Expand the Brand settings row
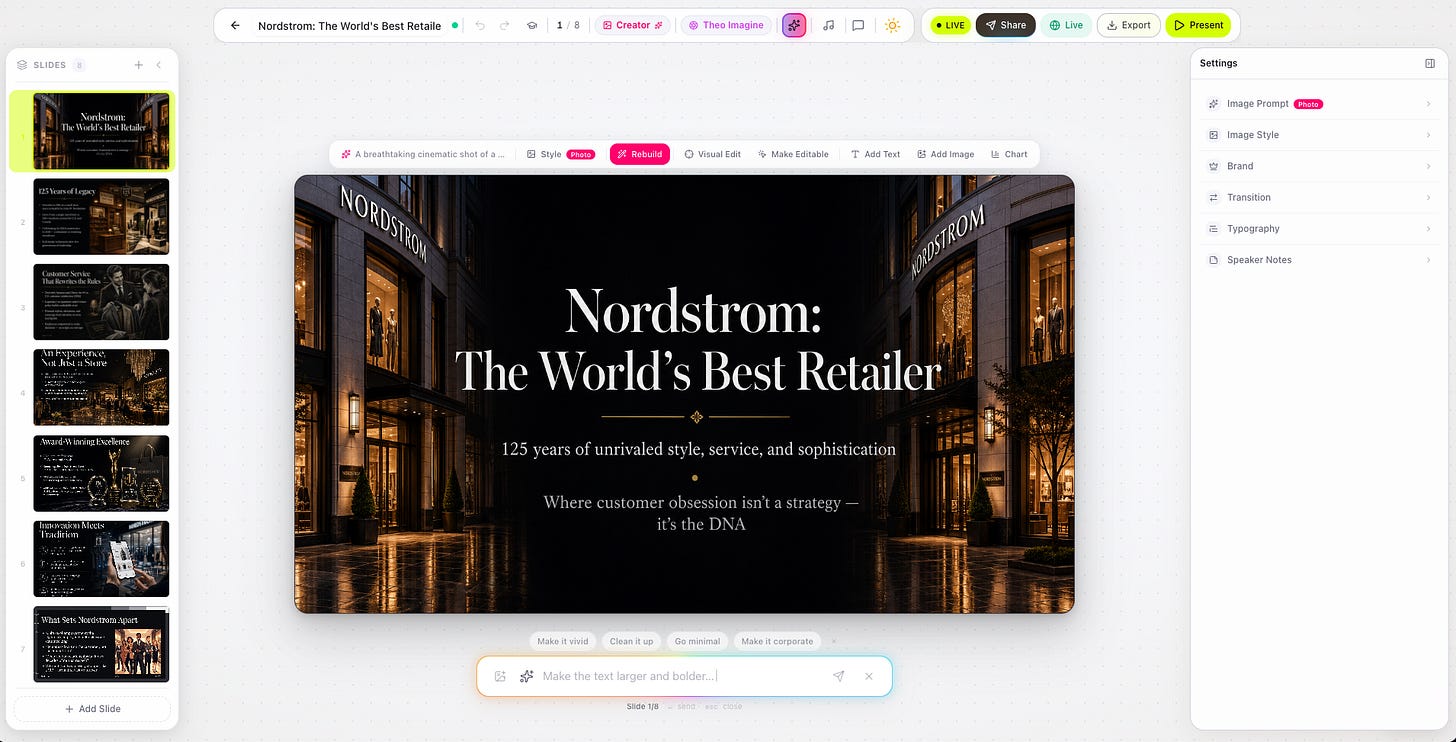The image size is (1456, 742). tap(1319, 166)
